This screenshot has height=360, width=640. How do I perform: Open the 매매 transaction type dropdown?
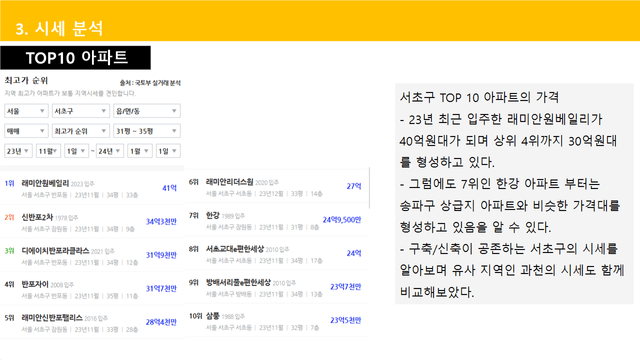click(x=26, y=131)
